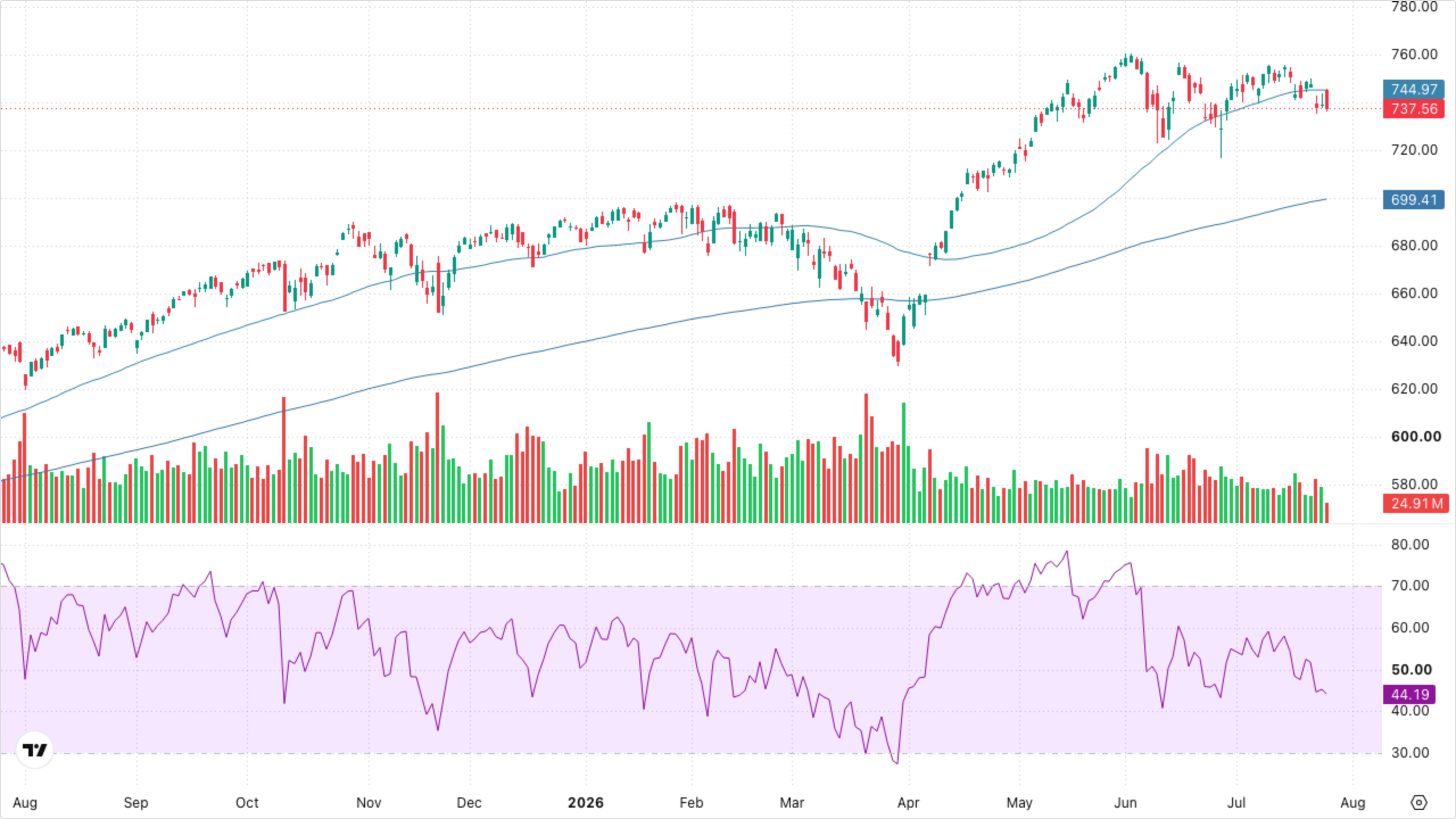Click the 680.00 price axis label
The height and width of the screenshot is (819, 1456).
pyautogui.click(x=1414, y=246)
